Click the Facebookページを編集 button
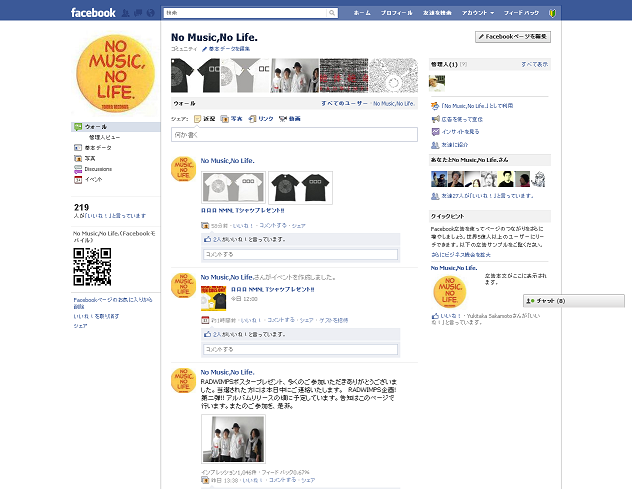 click(x=512, y=36)
